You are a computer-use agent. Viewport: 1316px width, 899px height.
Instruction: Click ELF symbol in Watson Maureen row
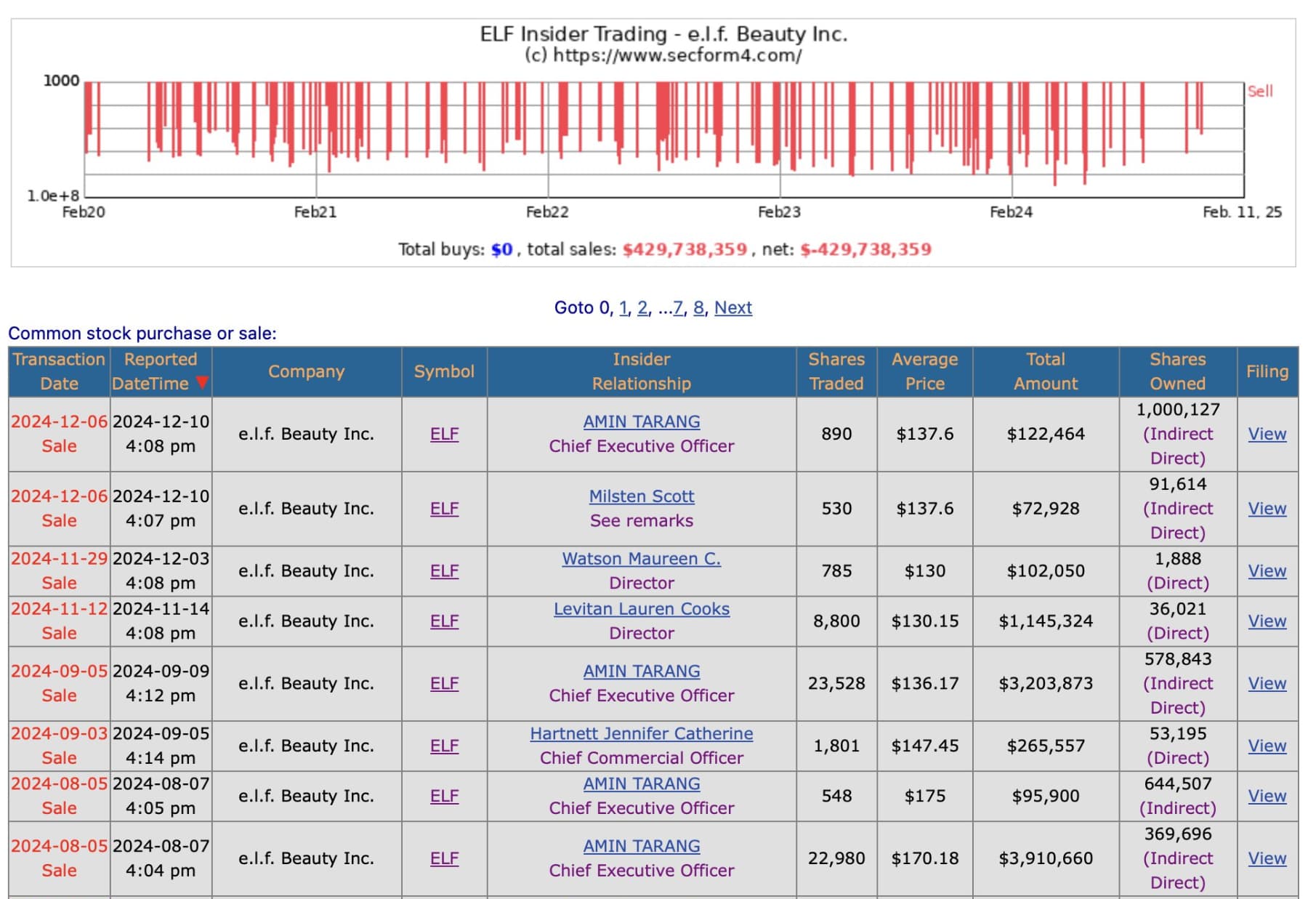[x=444, y=571]
